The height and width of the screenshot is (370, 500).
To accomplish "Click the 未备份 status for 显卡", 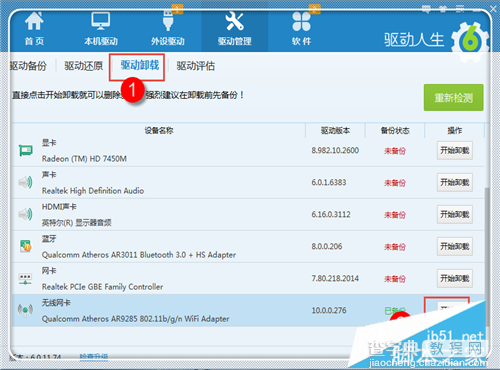I will point(395,151).
